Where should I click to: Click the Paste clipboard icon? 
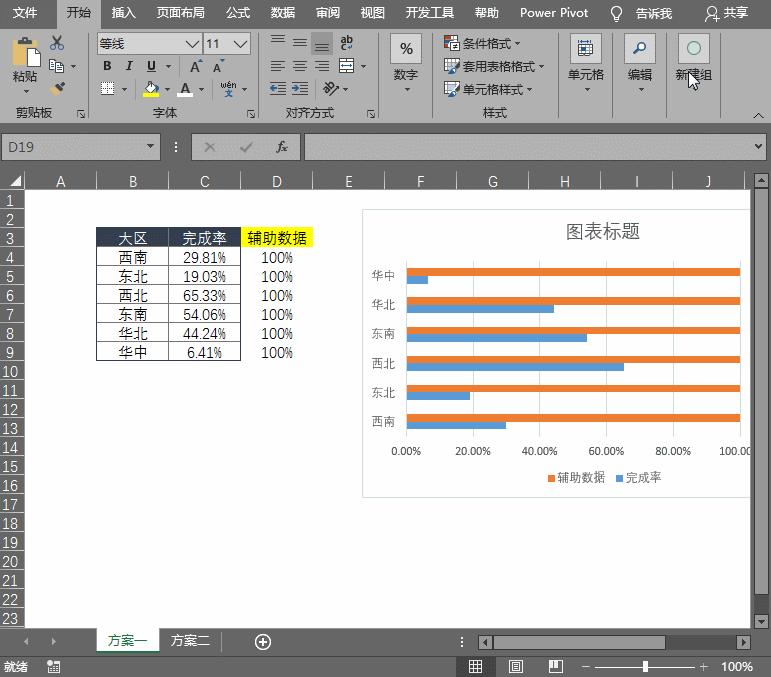(26, 52)
